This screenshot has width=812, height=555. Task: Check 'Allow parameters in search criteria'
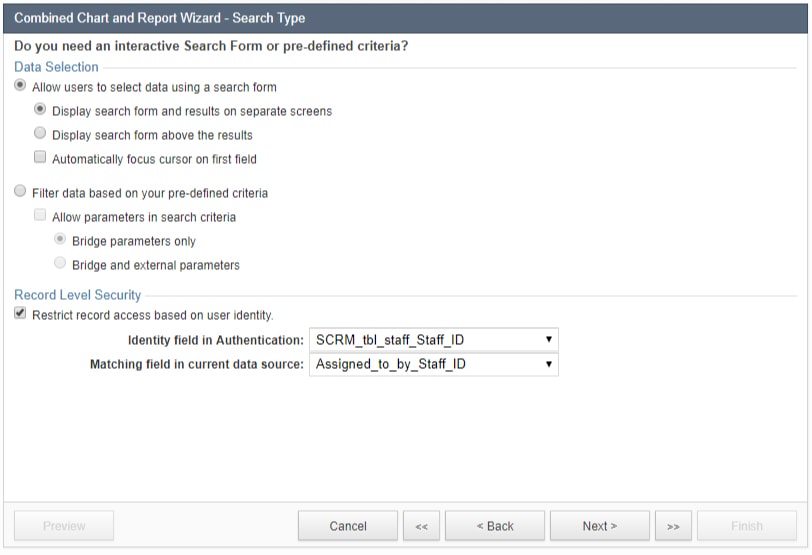pos(40,216)
